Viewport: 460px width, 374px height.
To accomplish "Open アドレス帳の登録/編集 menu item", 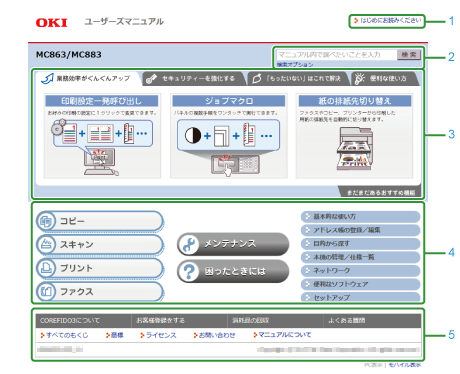I will (360, 230).
